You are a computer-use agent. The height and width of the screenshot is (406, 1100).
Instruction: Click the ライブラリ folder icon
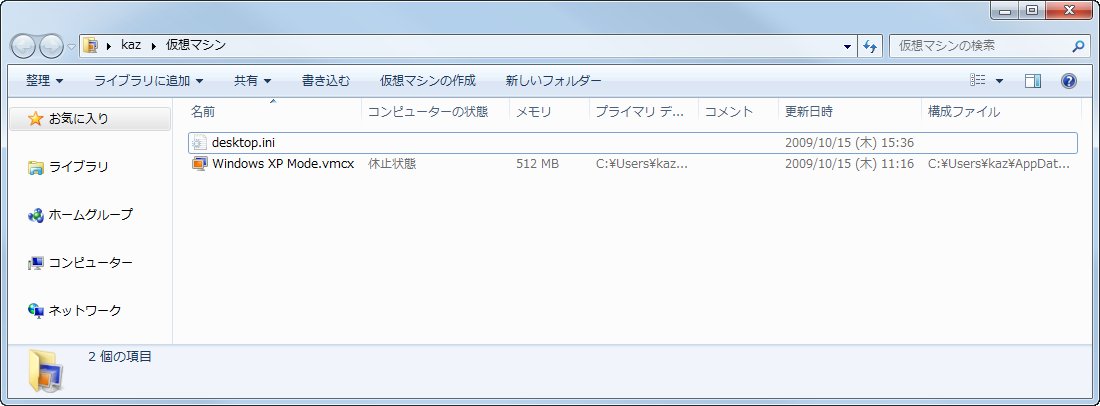point(35,167)
